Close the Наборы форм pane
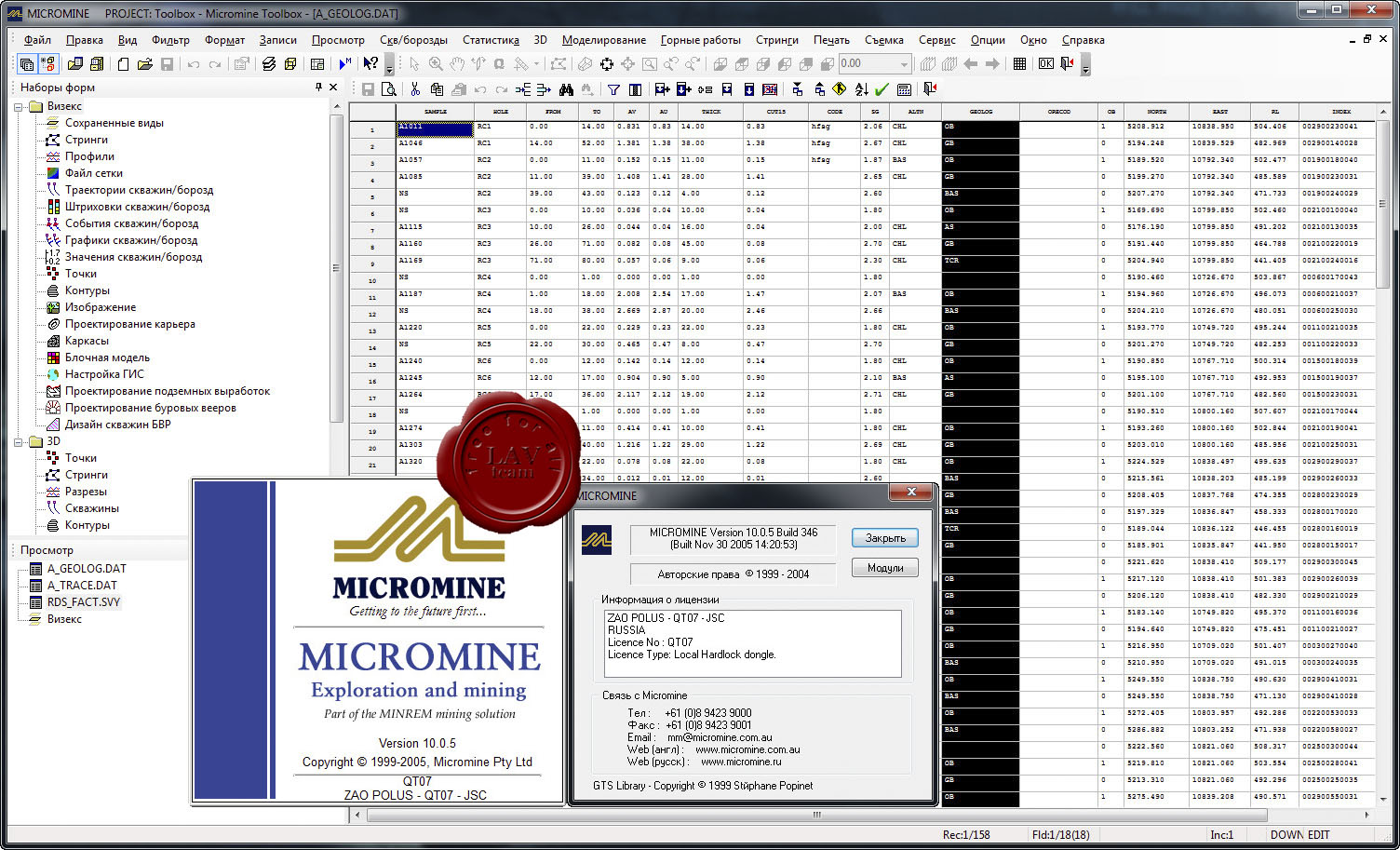The height and width of the screenshot is (850, 1400). tap(334, 87)
